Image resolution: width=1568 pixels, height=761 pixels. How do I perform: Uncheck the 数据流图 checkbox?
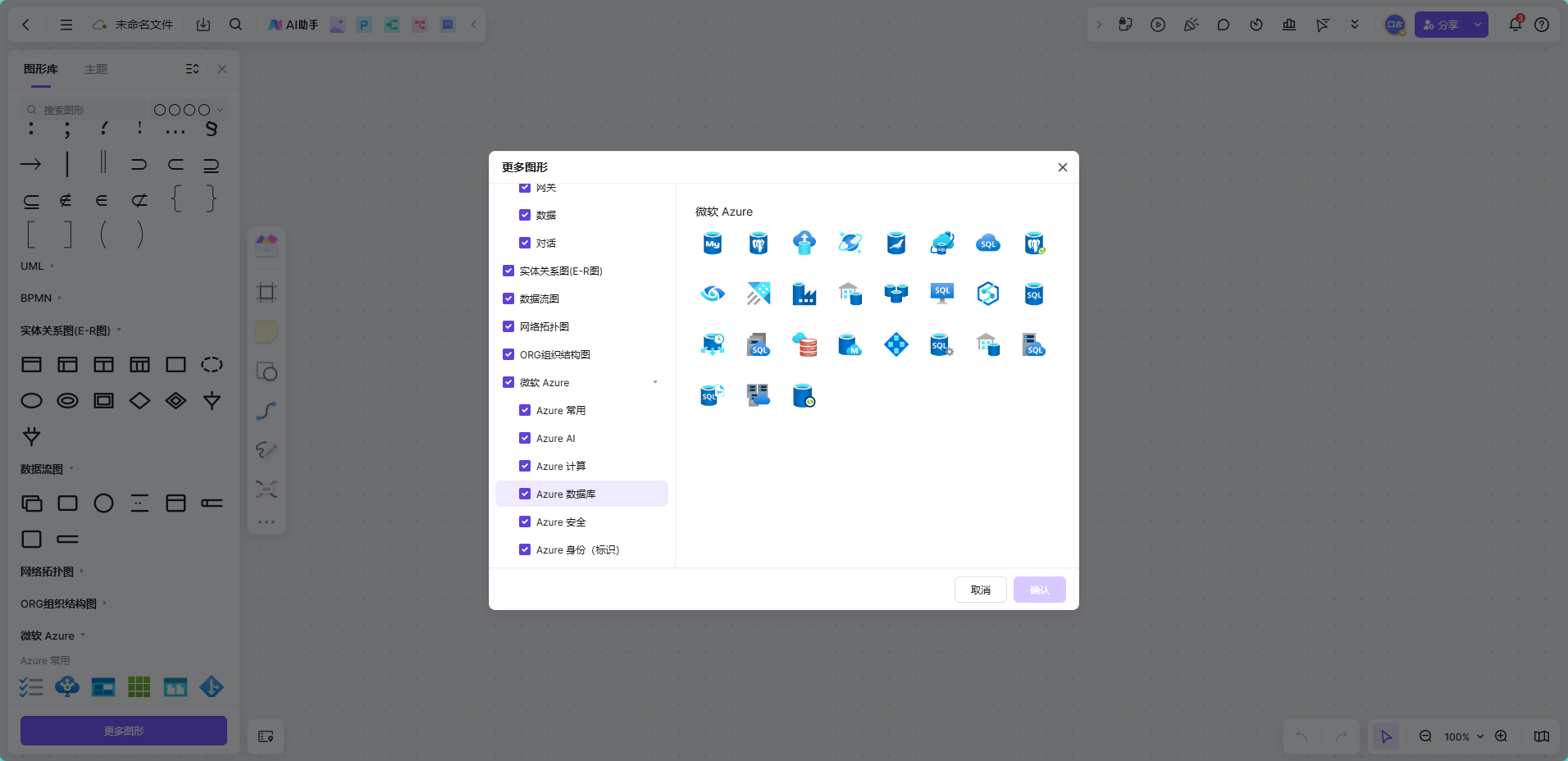(508, 298)
